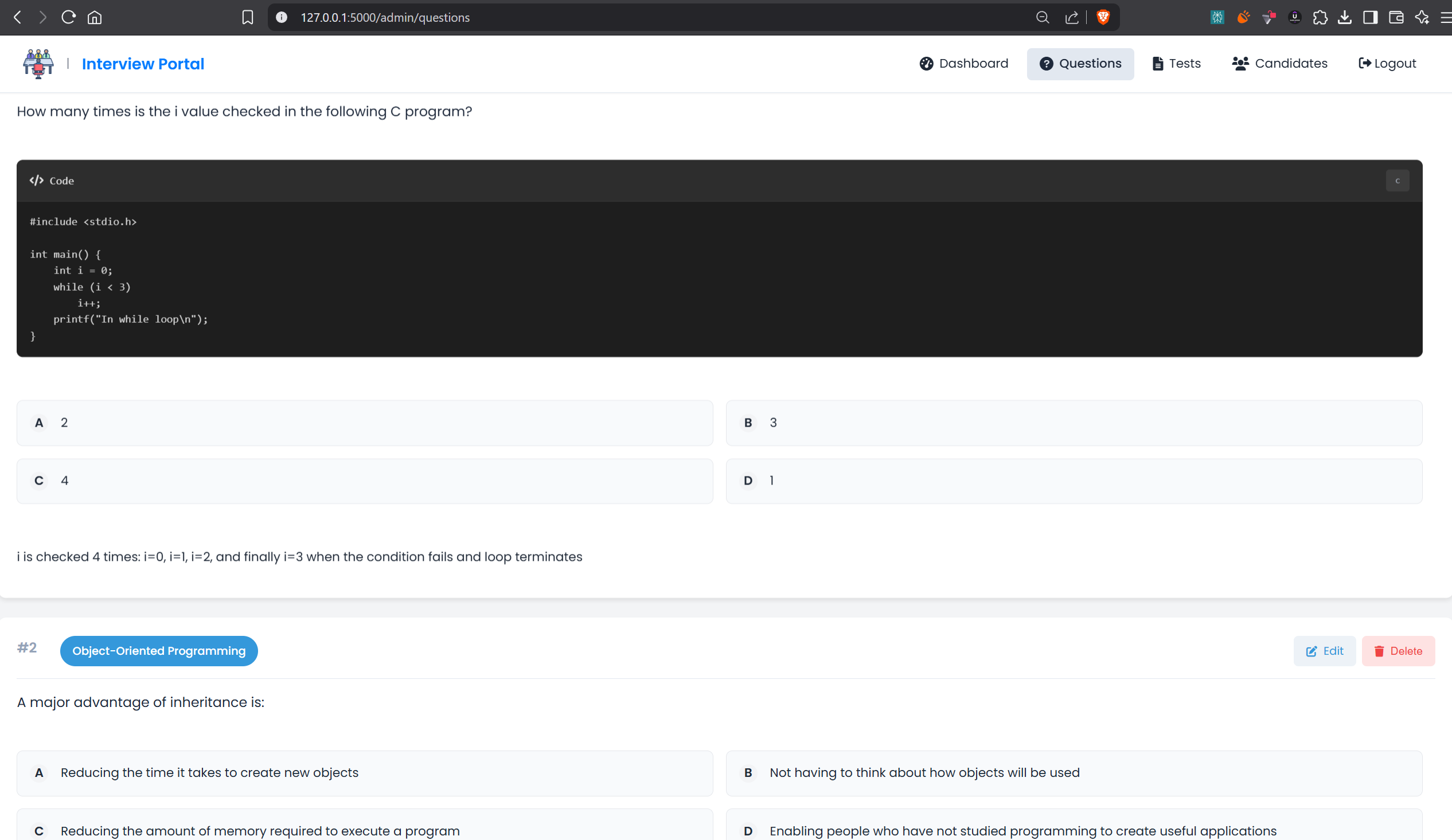This screenshot has height=840, width=1452.
Task: Click the printf code line
Action: pos(131,319)
